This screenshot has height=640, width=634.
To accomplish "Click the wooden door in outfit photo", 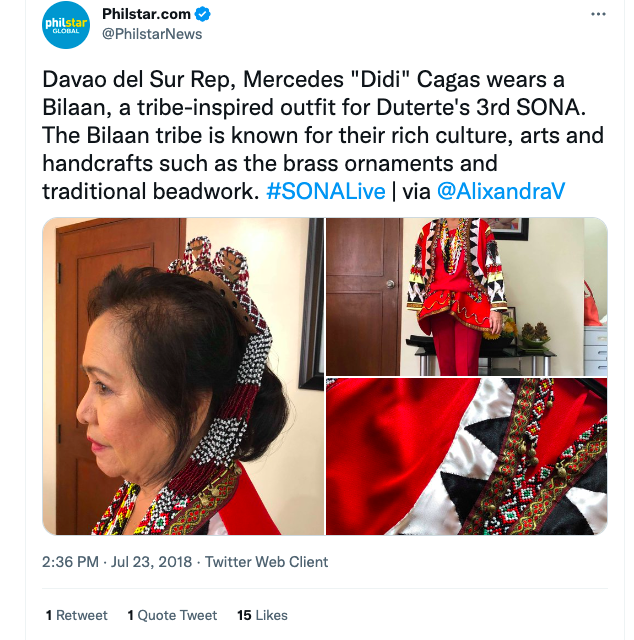I will pos(365,296).
